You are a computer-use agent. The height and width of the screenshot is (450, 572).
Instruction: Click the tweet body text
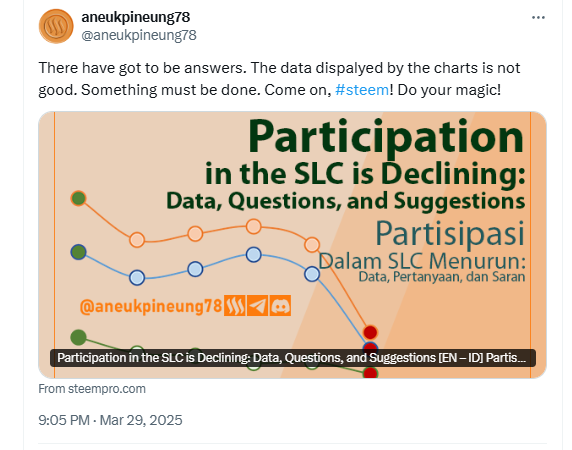coord(279,79)
